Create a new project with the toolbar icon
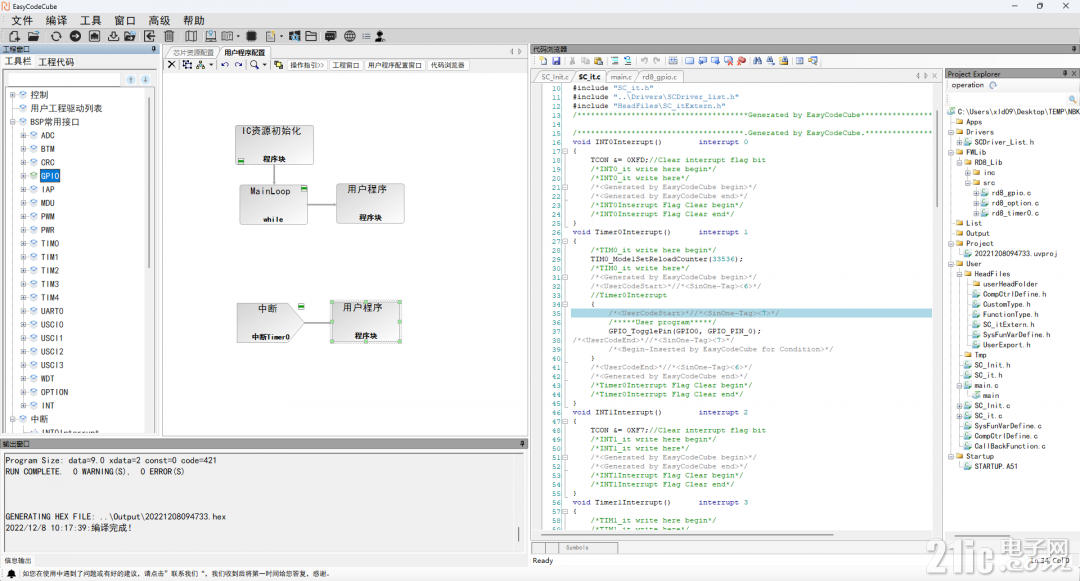Viewport: 1080px width, 581px height. [14, 36]
